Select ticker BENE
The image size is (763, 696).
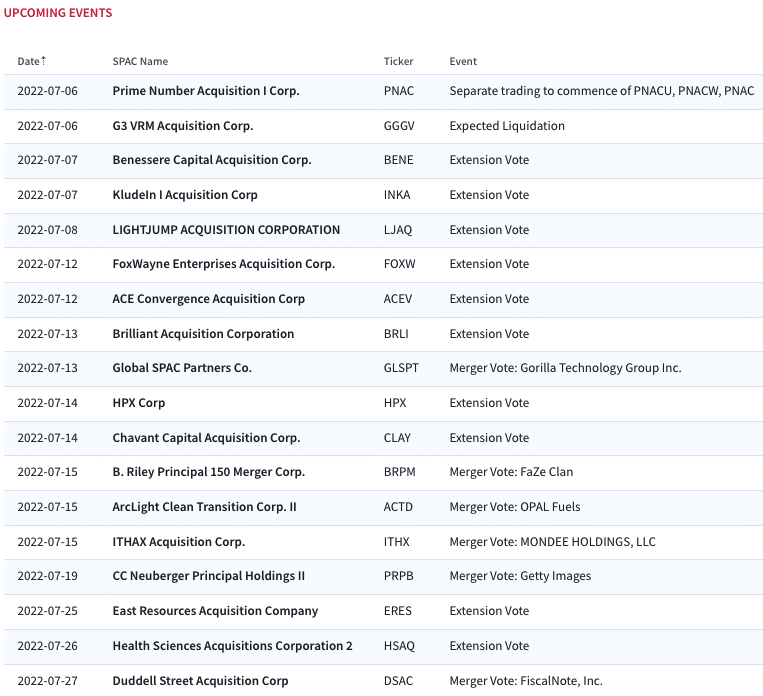click(398, 160)
